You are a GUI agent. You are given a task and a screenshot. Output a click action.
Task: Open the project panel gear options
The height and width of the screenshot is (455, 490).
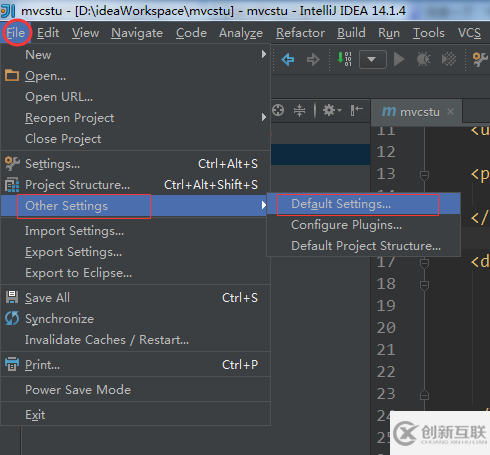(332, 110)
